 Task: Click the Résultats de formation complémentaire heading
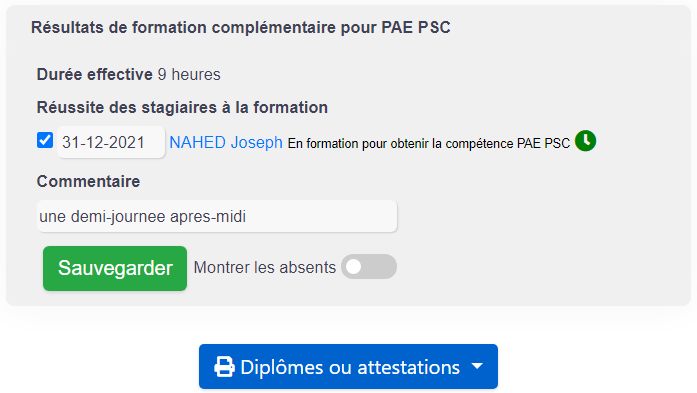point(240,28)
